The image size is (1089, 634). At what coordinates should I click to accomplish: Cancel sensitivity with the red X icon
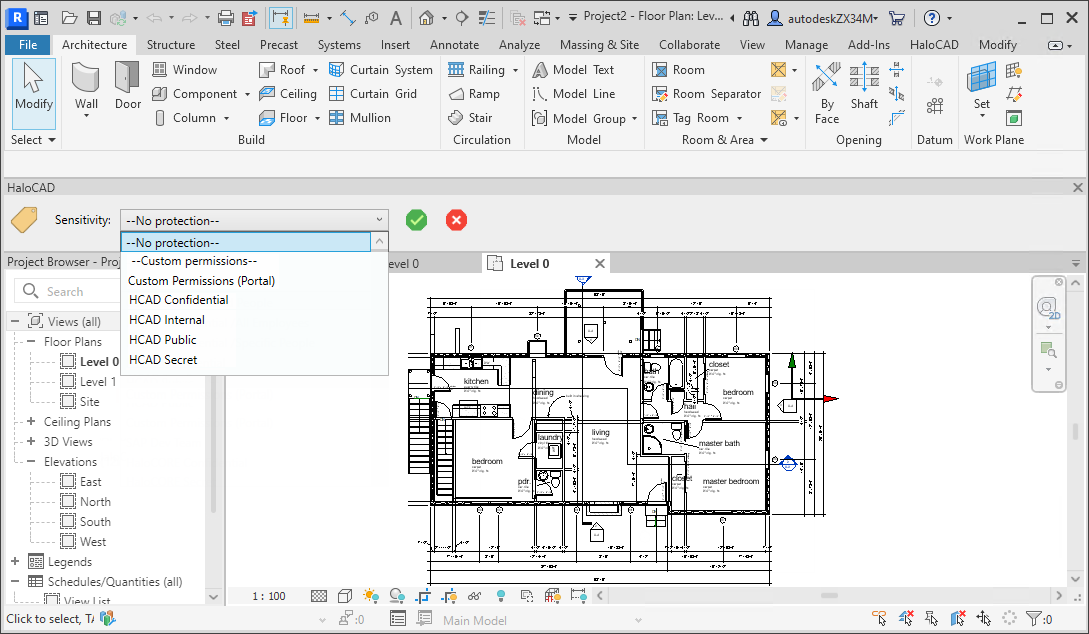tap(457, 220)
